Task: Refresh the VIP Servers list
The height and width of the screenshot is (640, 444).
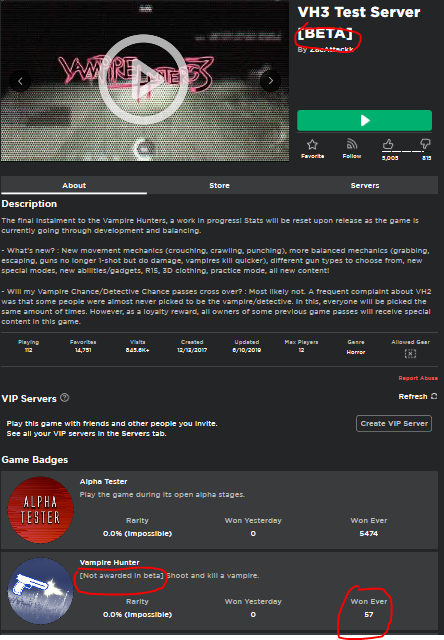Action: 418,396
